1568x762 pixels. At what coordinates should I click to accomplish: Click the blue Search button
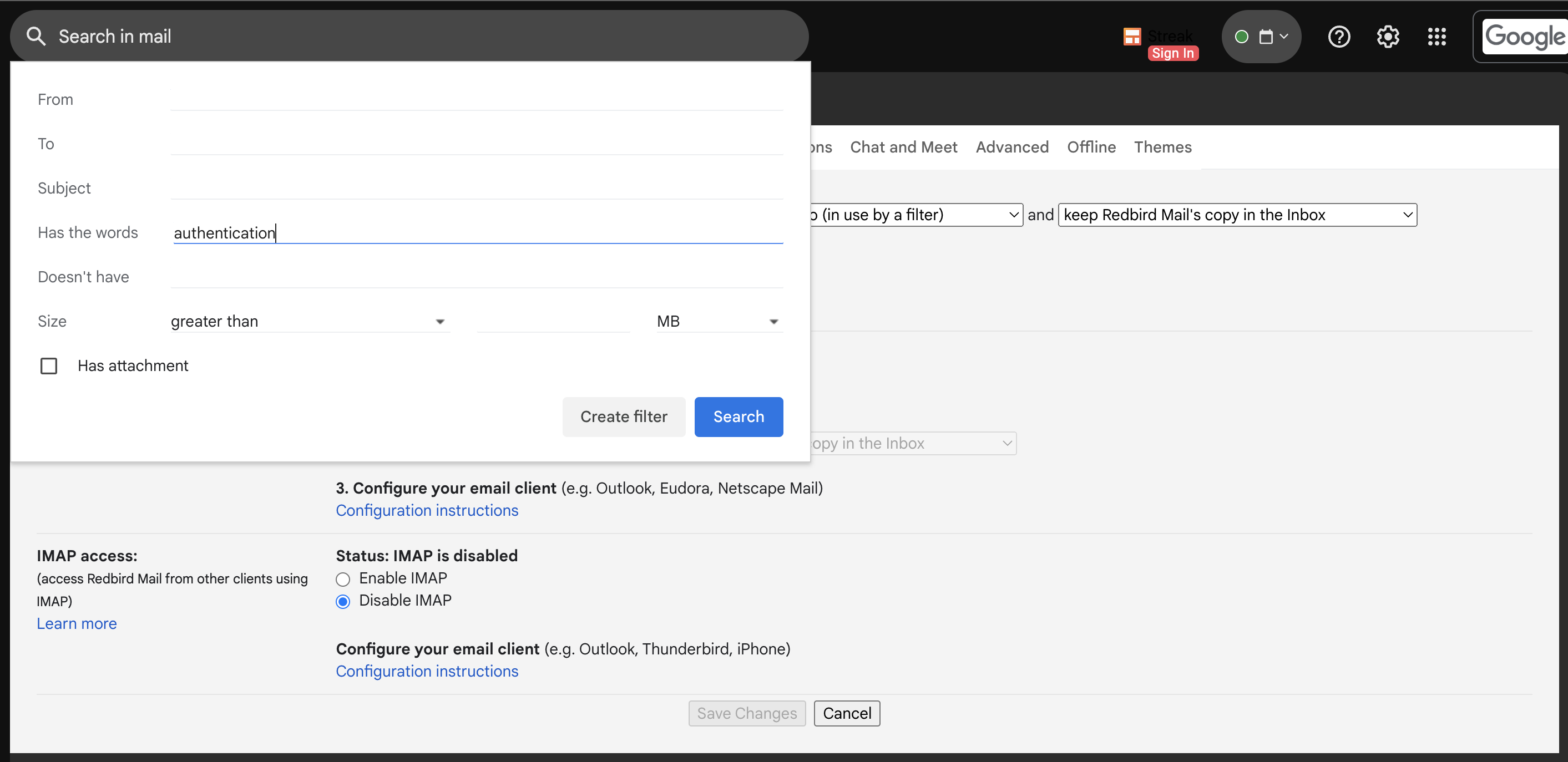coord(739,417)
